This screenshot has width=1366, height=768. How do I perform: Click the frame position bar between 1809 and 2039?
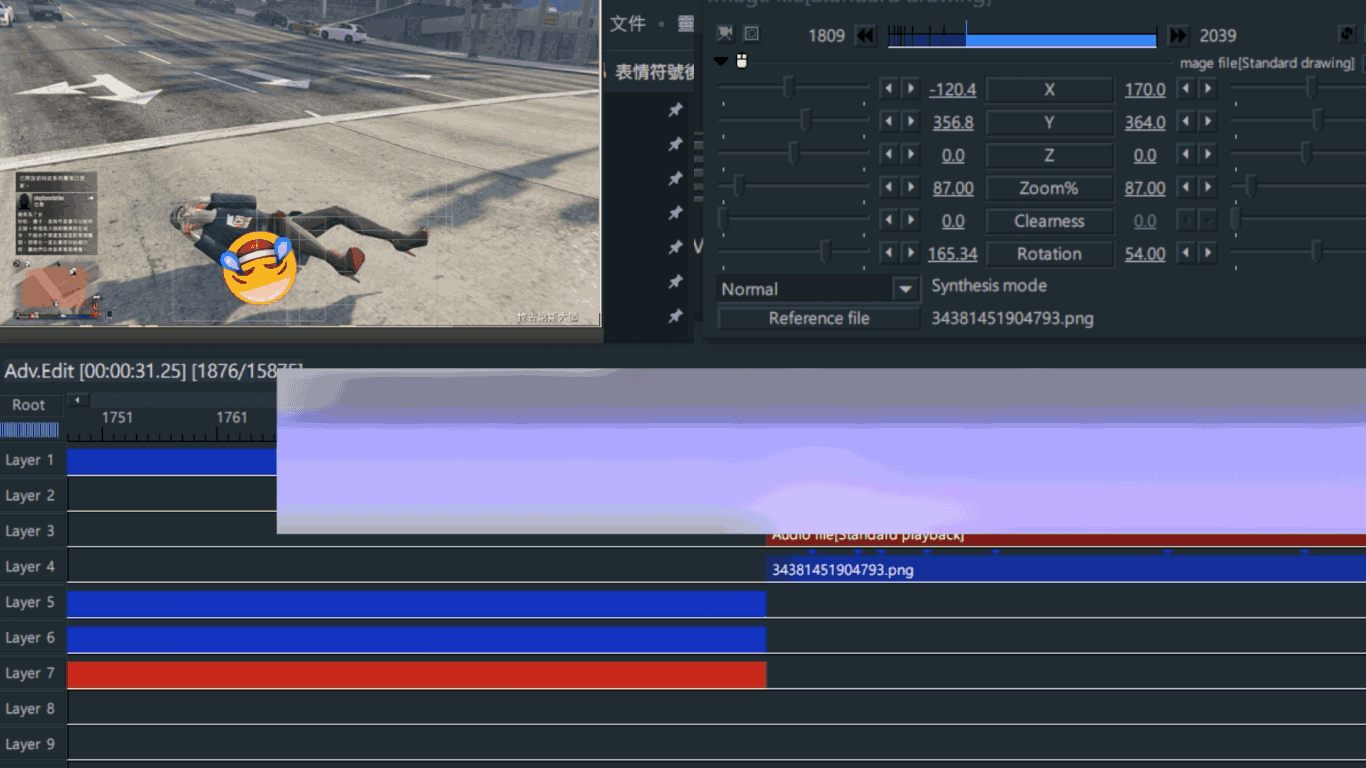pos(1022,36)
